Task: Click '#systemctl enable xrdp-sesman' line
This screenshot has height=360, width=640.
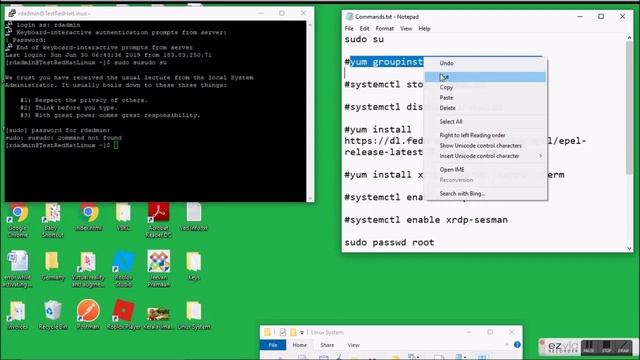Action: coord(426,220)
